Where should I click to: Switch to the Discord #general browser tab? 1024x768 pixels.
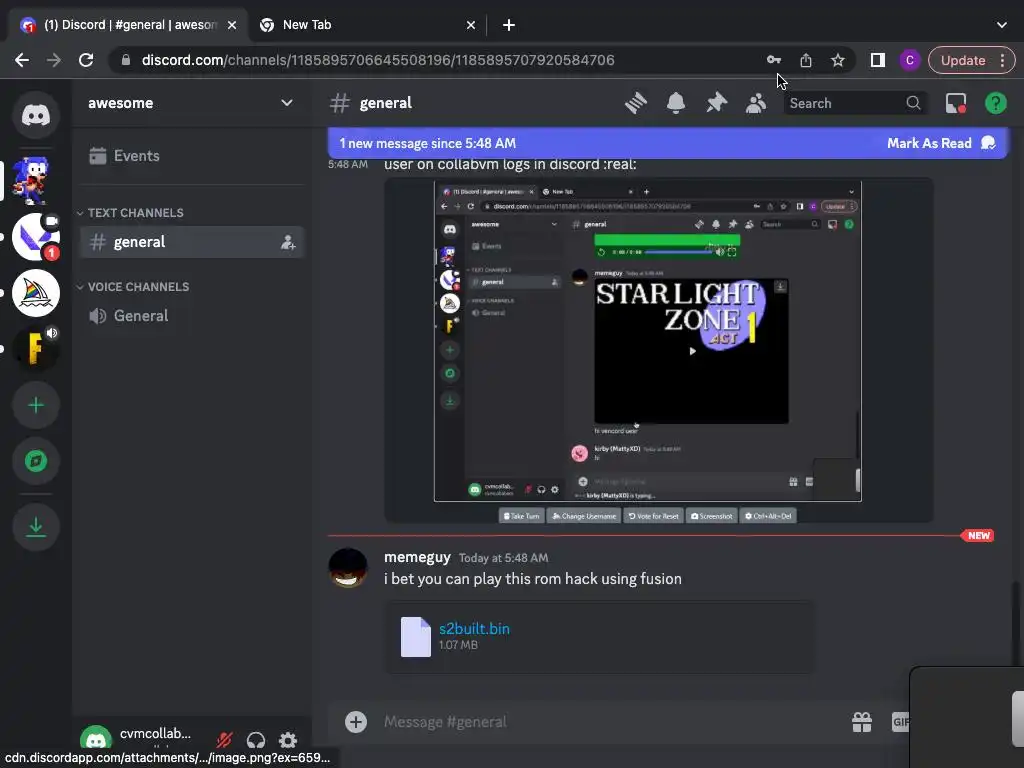(129, 25)
